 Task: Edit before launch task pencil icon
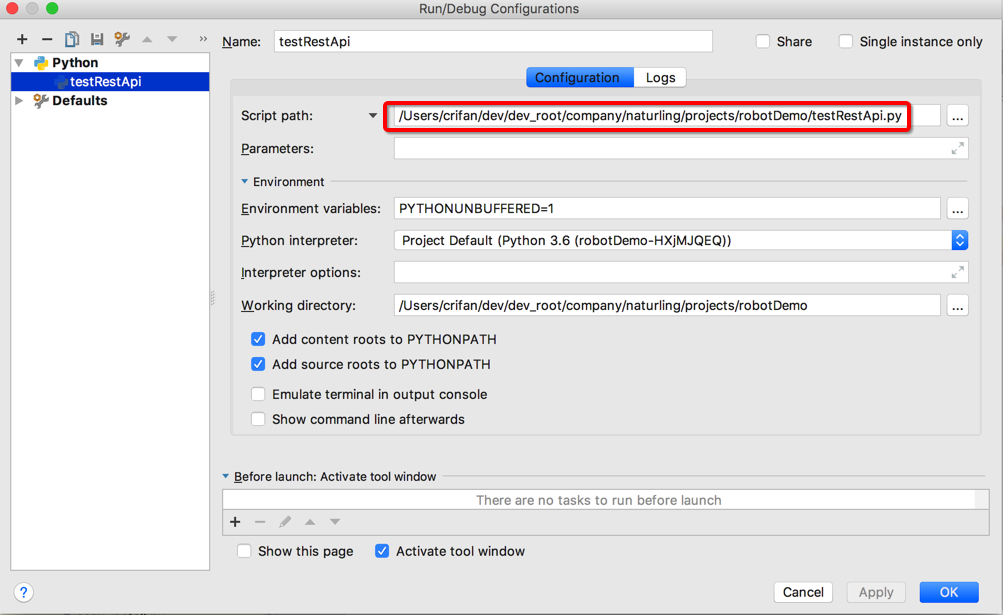click(x=285, y=522)
